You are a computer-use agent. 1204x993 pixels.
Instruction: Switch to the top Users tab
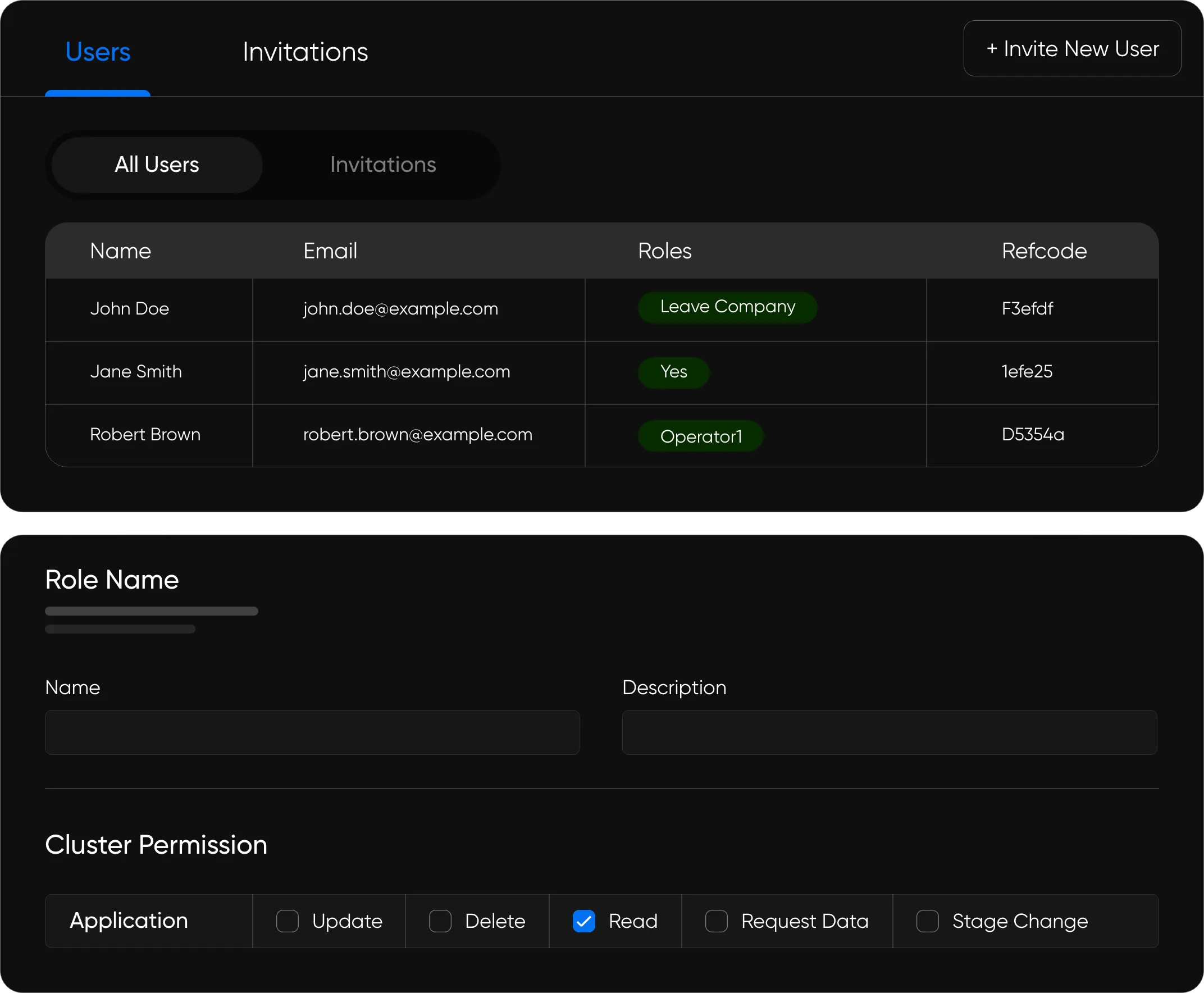[98, 52]
